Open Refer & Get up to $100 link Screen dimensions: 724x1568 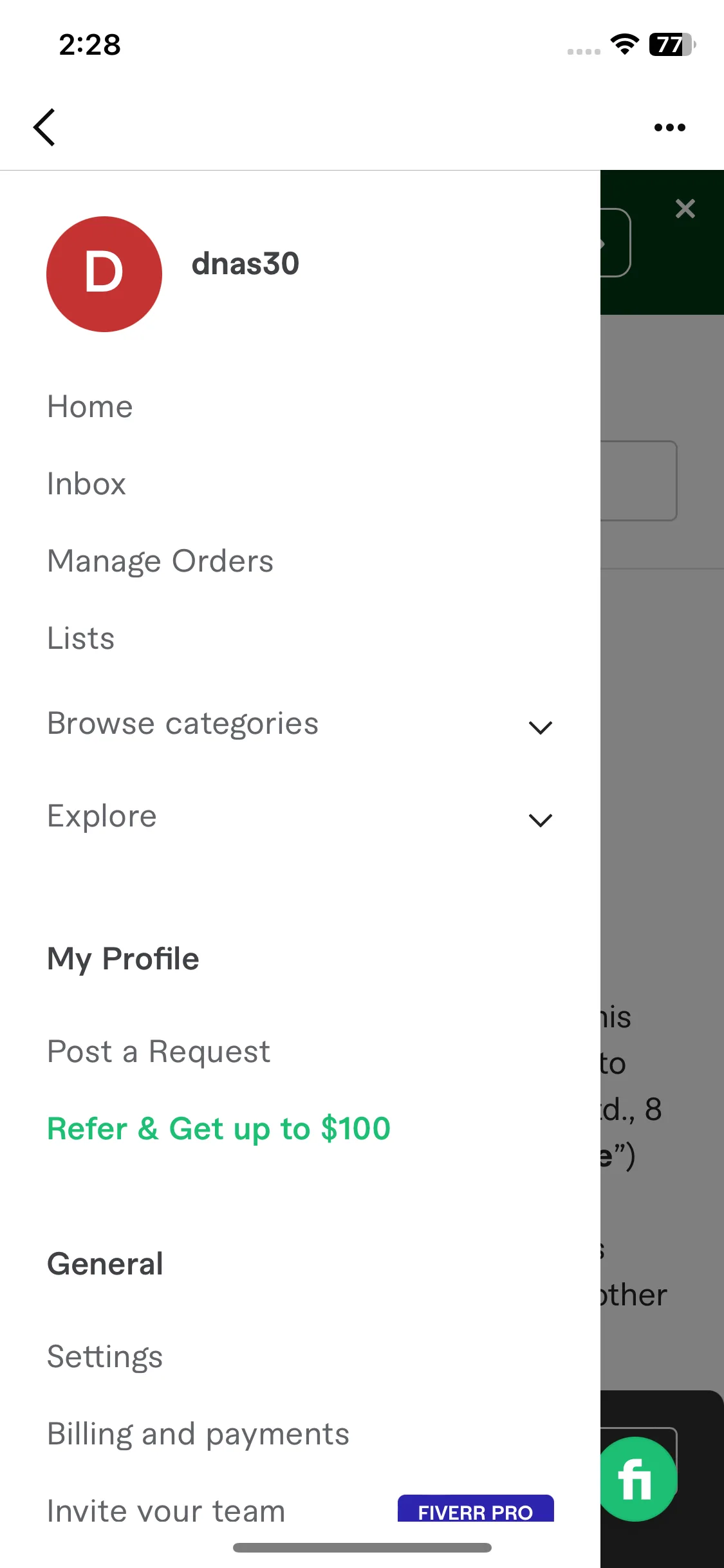[219, 1129]
